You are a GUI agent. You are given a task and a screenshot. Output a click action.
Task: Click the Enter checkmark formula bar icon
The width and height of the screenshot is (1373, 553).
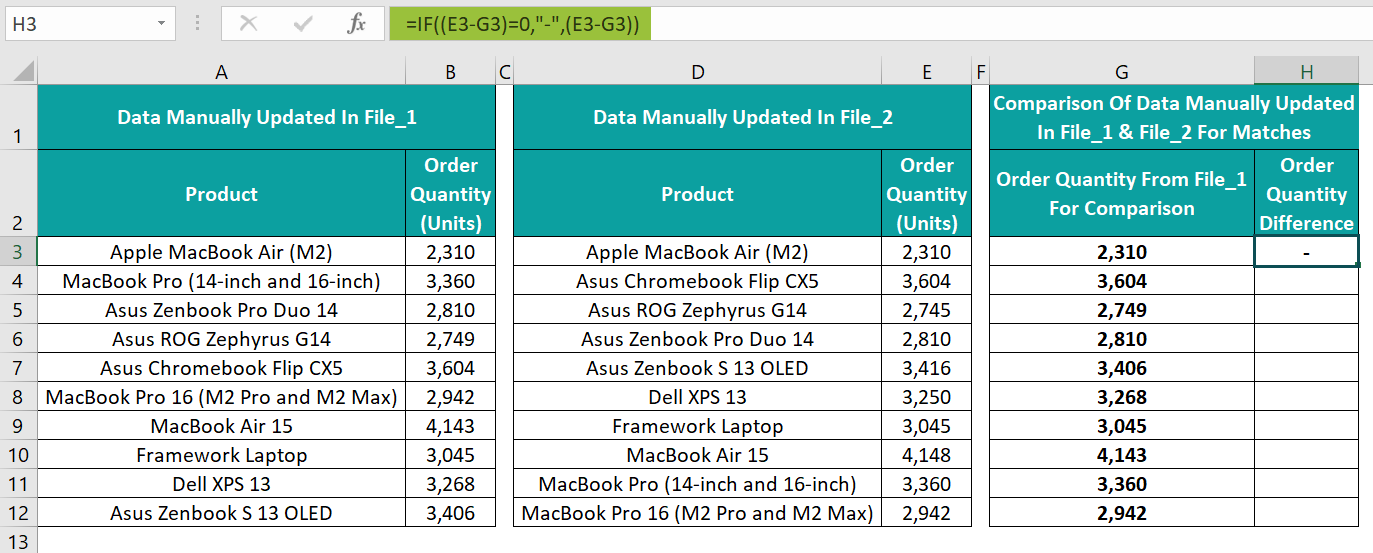[x=303, y=23]
